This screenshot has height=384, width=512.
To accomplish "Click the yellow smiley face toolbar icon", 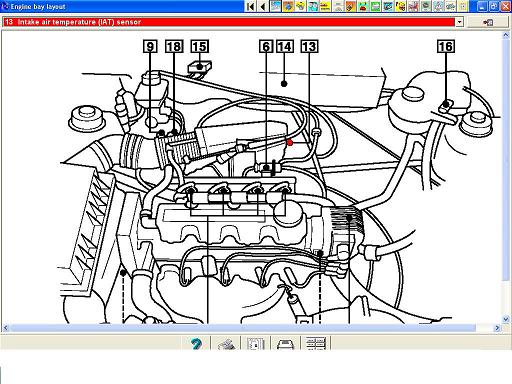I will [400, 6].
